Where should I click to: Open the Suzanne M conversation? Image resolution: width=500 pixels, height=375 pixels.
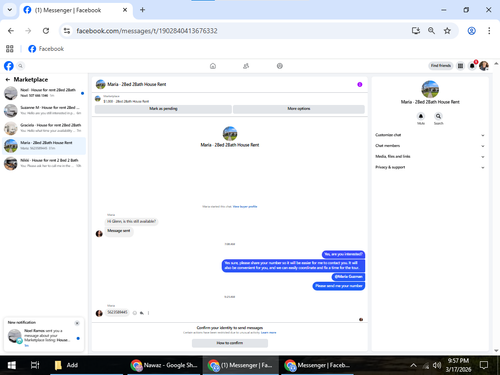[x=44, y=110]
